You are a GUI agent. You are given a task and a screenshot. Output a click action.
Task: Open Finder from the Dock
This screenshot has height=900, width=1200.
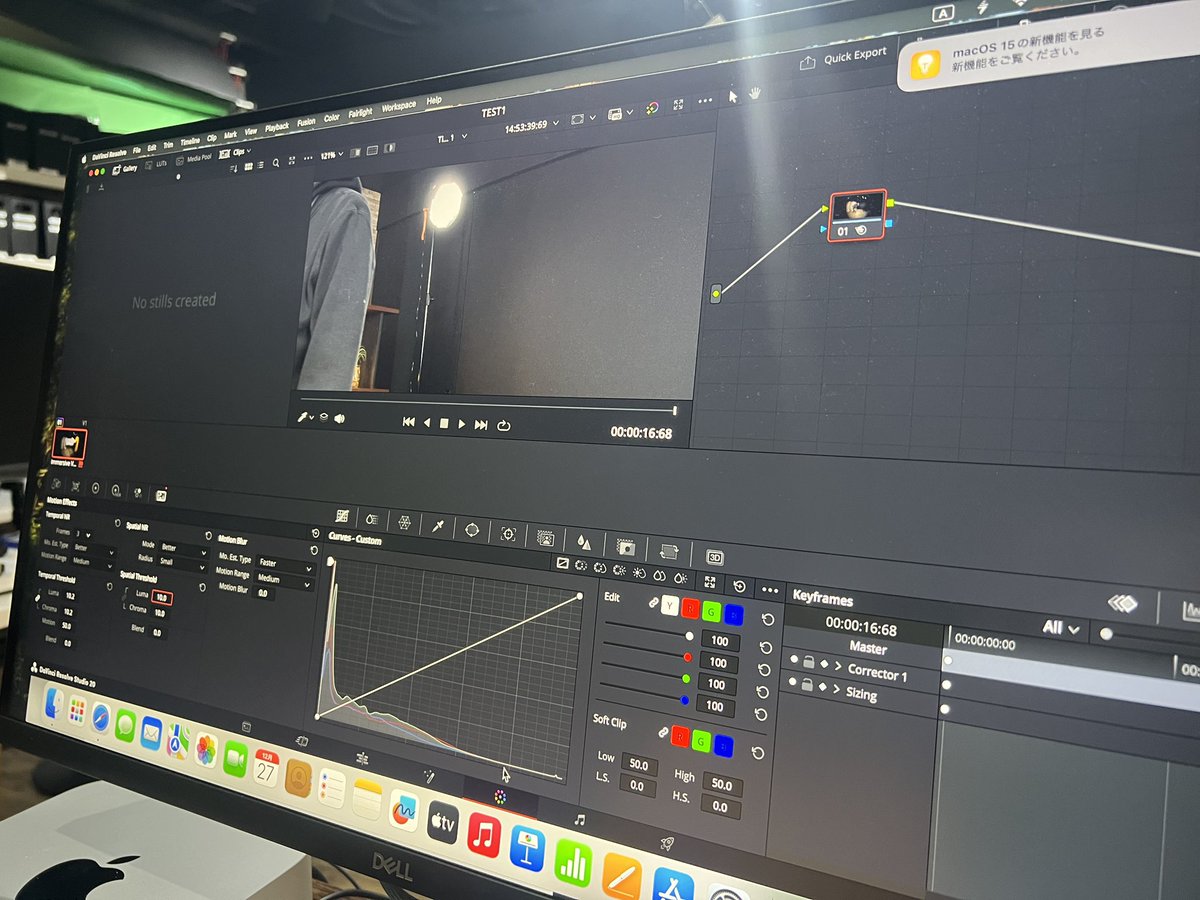[55, 705]
